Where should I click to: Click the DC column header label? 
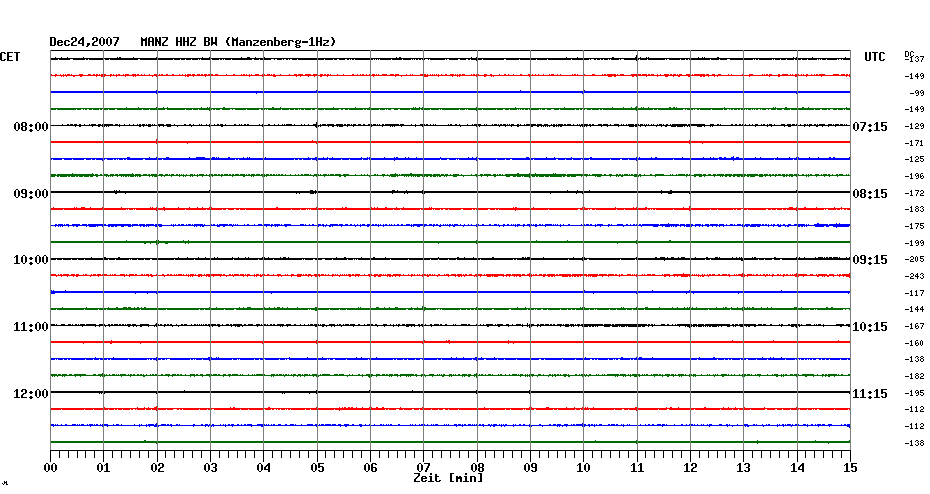point(909,53)
